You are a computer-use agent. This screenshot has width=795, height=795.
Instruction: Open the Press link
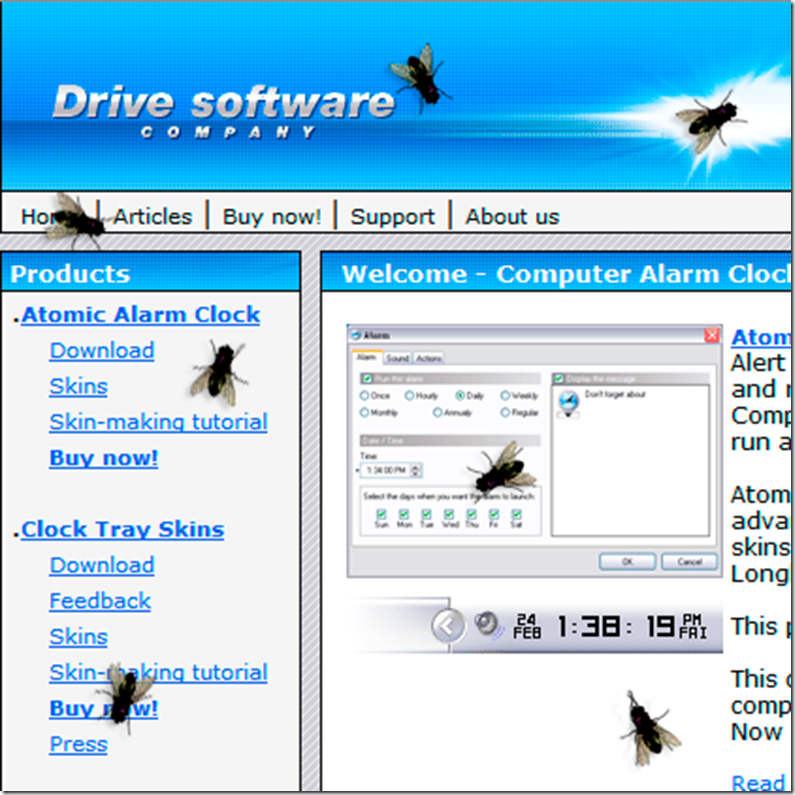coord(79,744)
